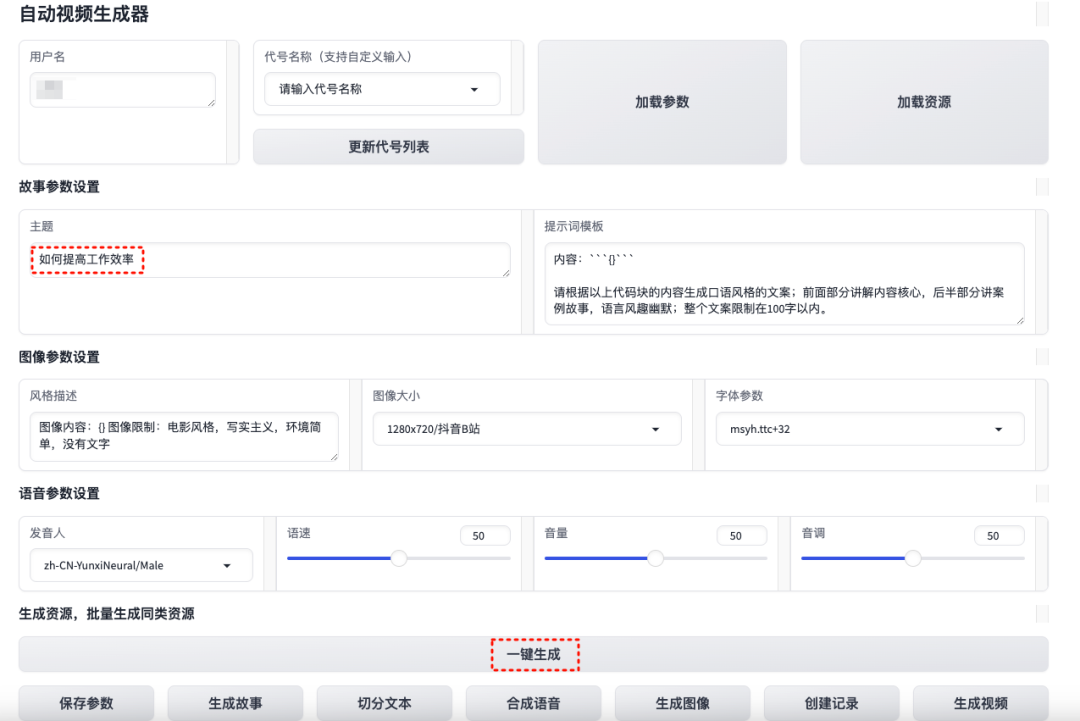1080x721 pixels.
Task: Click the 音调 value box showing 50
Action: point(999,536)
